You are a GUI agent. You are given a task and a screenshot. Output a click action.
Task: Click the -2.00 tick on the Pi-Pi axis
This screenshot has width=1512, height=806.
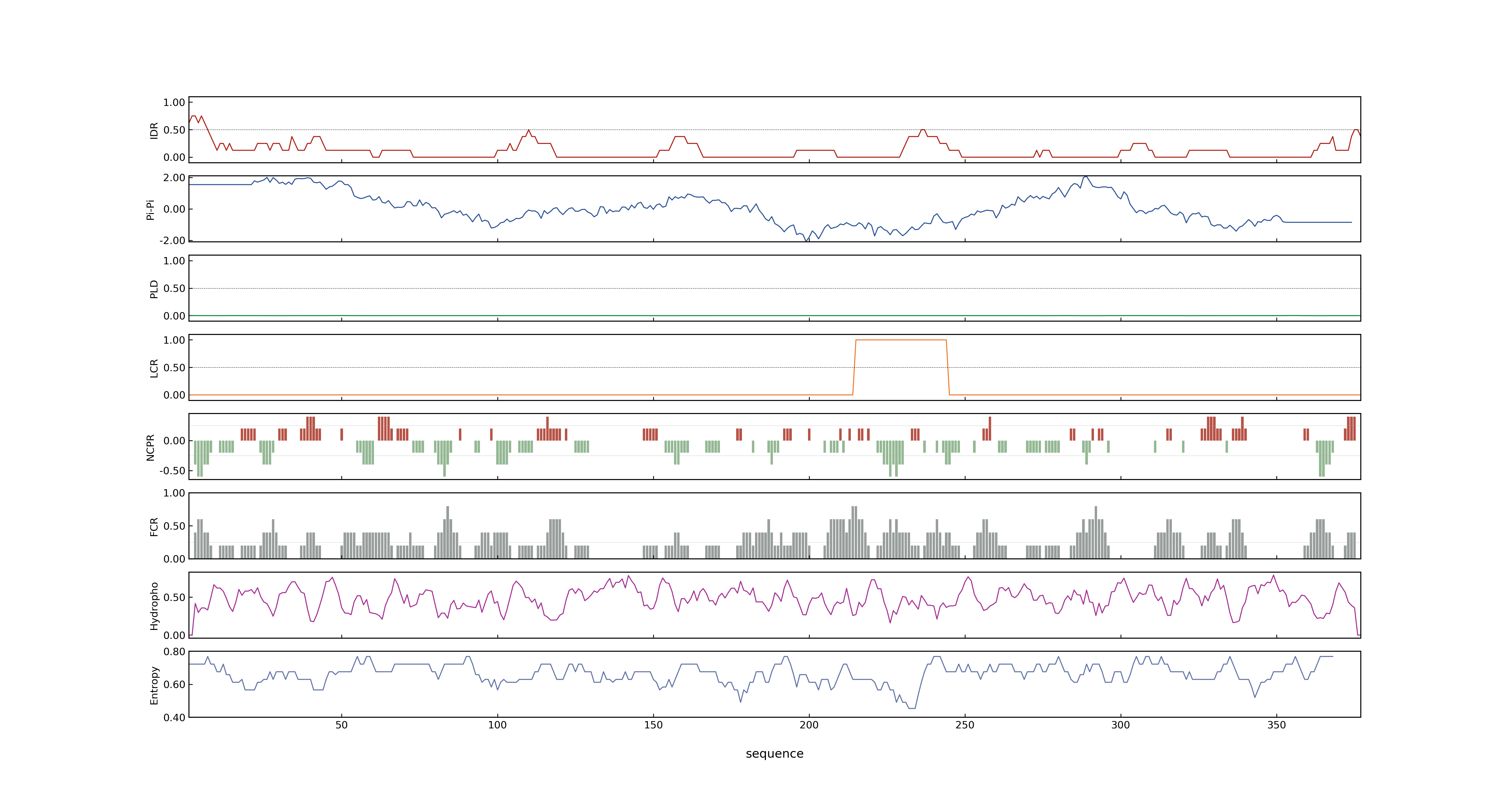click(x=172, y=241)
